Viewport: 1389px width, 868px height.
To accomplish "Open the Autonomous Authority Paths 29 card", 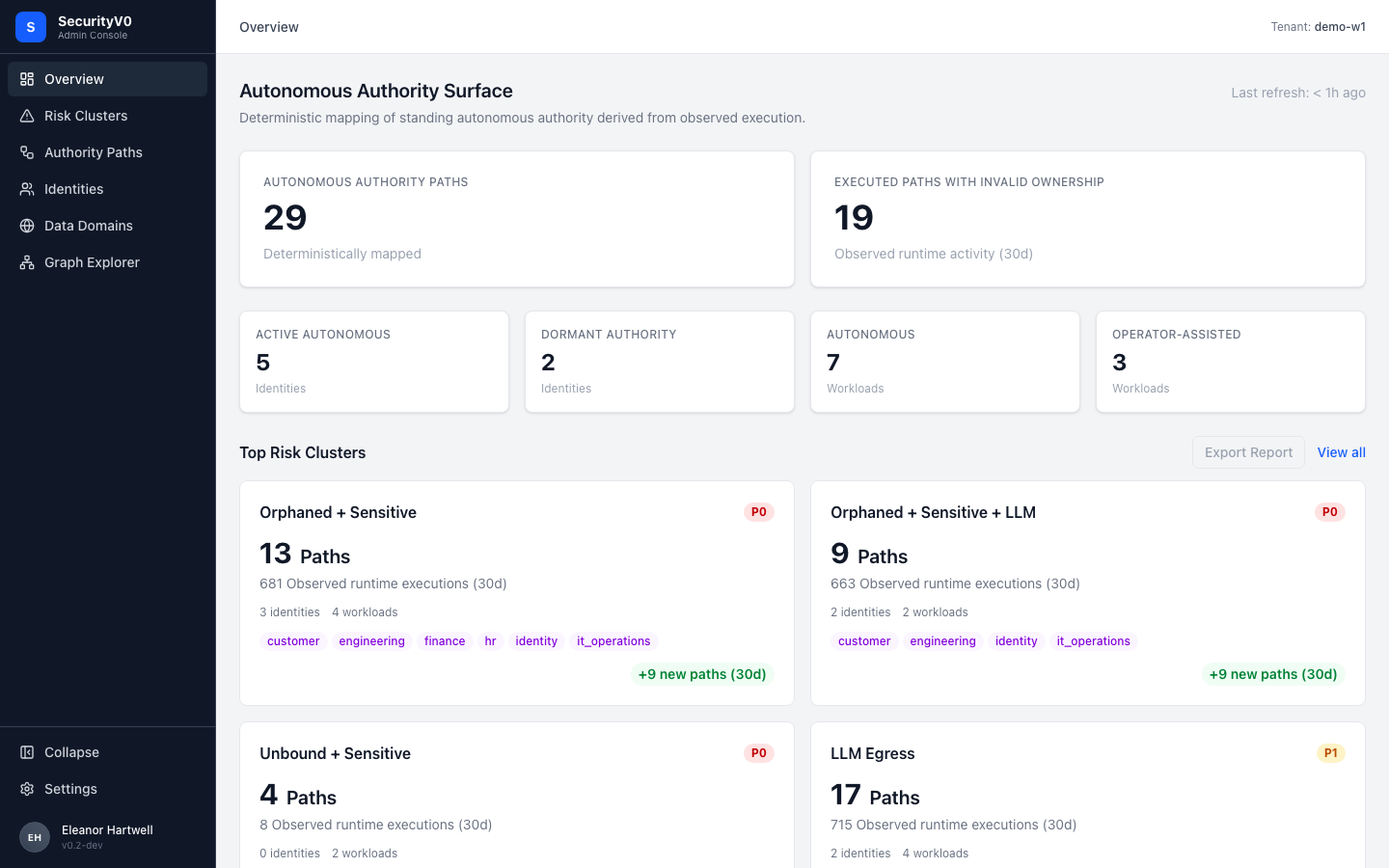I will tap(517, 219).
